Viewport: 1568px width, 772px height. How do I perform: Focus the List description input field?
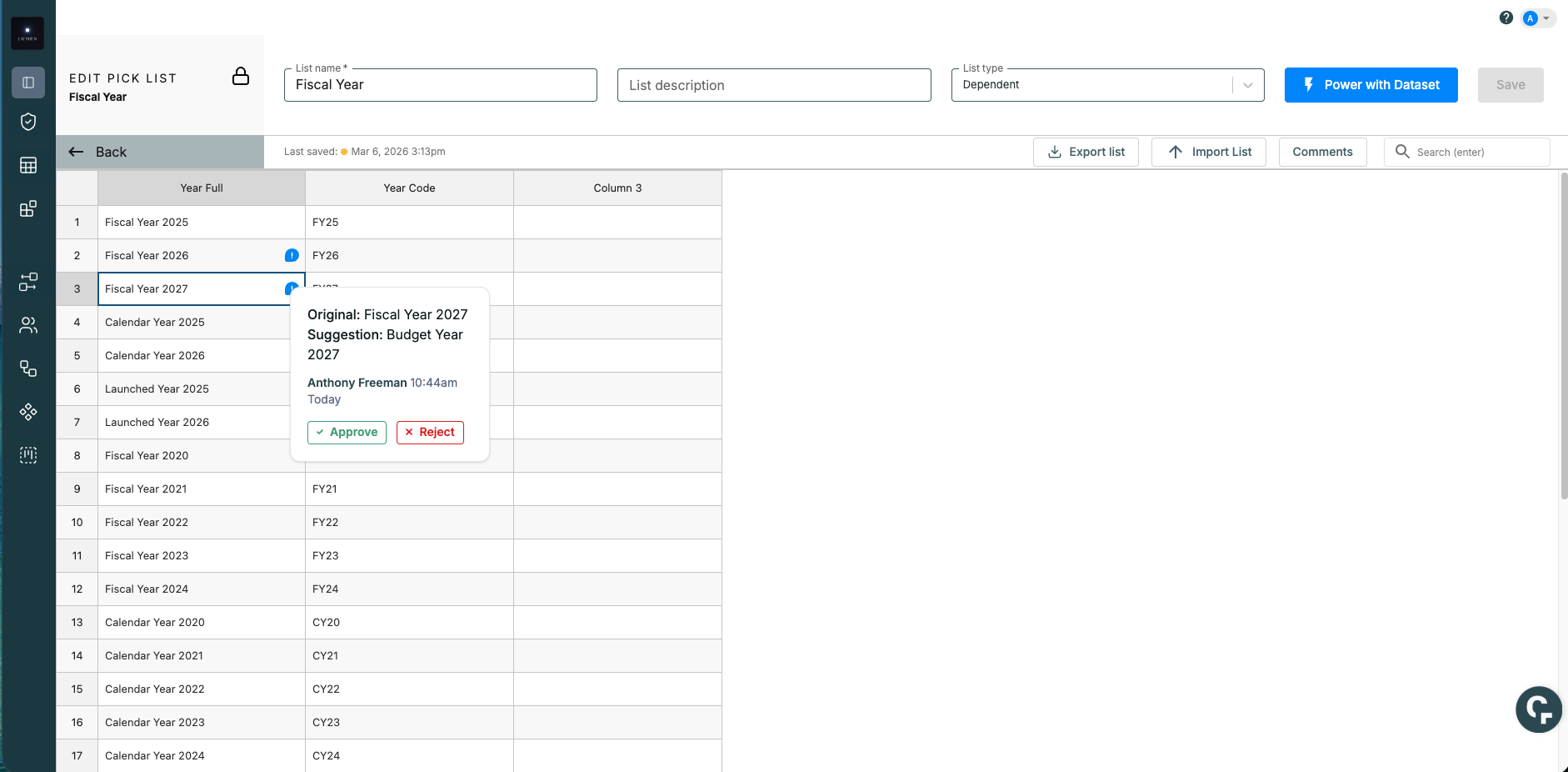click(774, 85)
